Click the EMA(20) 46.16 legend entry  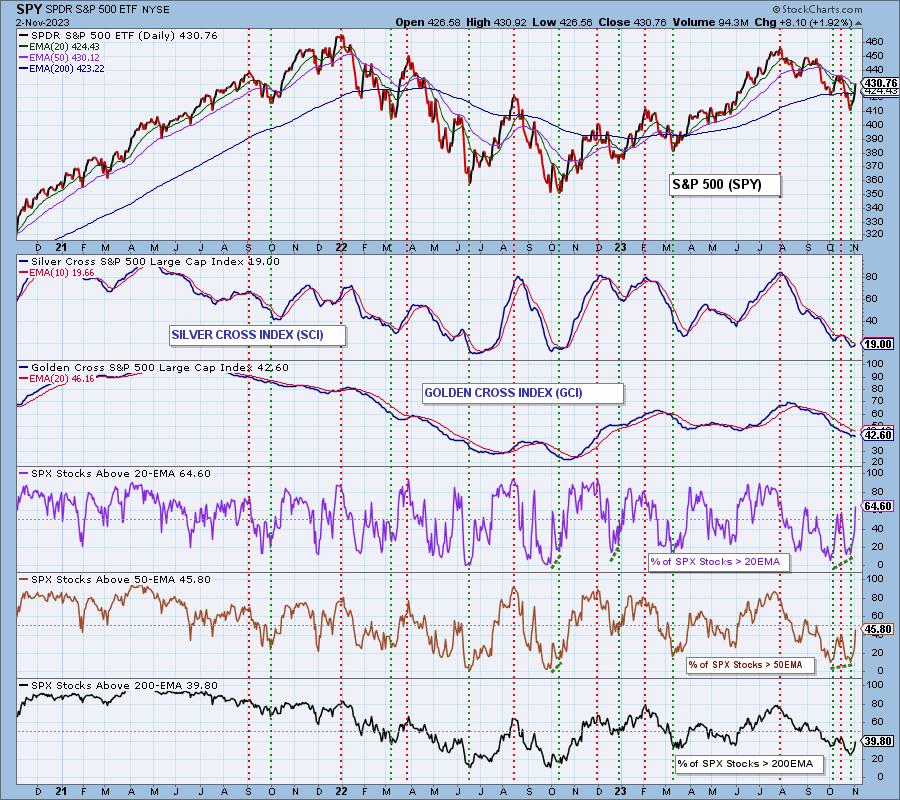point(57,379)
